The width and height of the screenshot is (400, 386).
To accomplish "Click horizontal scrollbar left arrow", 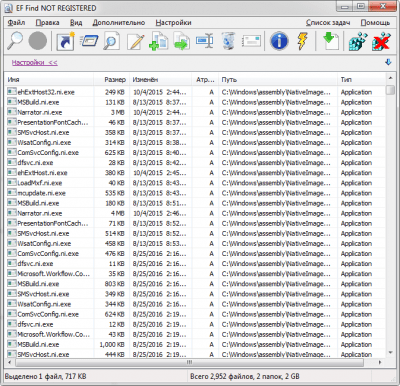I will pos(10,362).
